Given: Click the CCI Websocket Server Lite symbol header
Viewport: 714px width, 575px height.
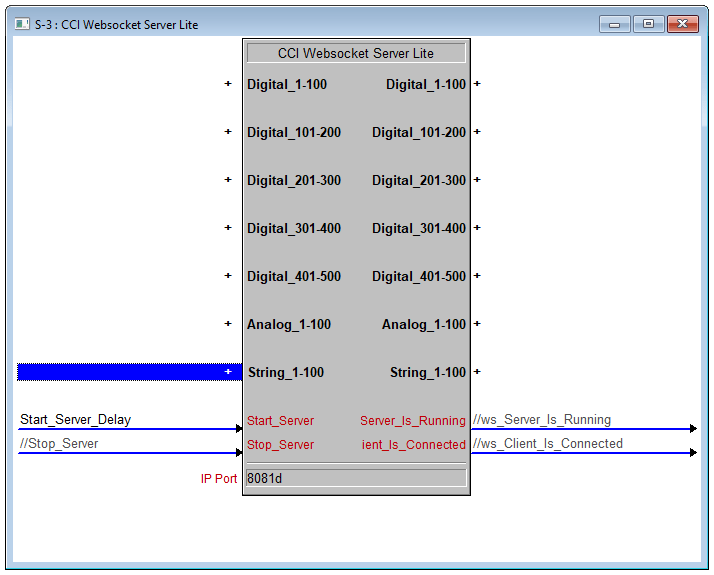Looking at the screenshot, I should (355, 53).
